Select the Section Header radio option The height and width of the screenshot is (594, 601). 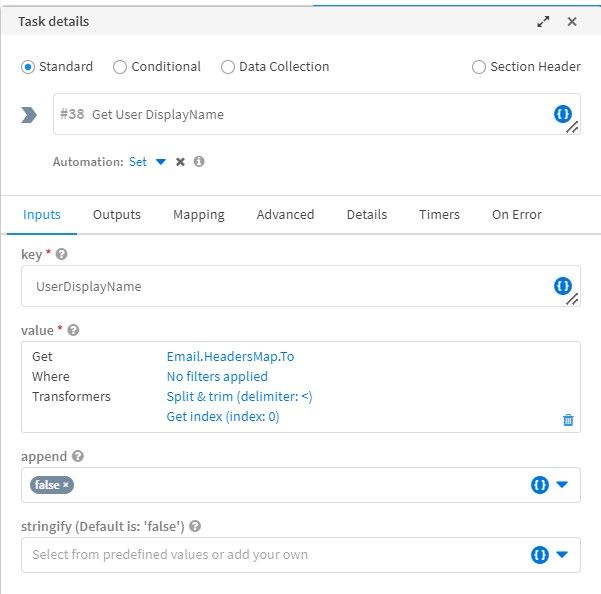479,67
